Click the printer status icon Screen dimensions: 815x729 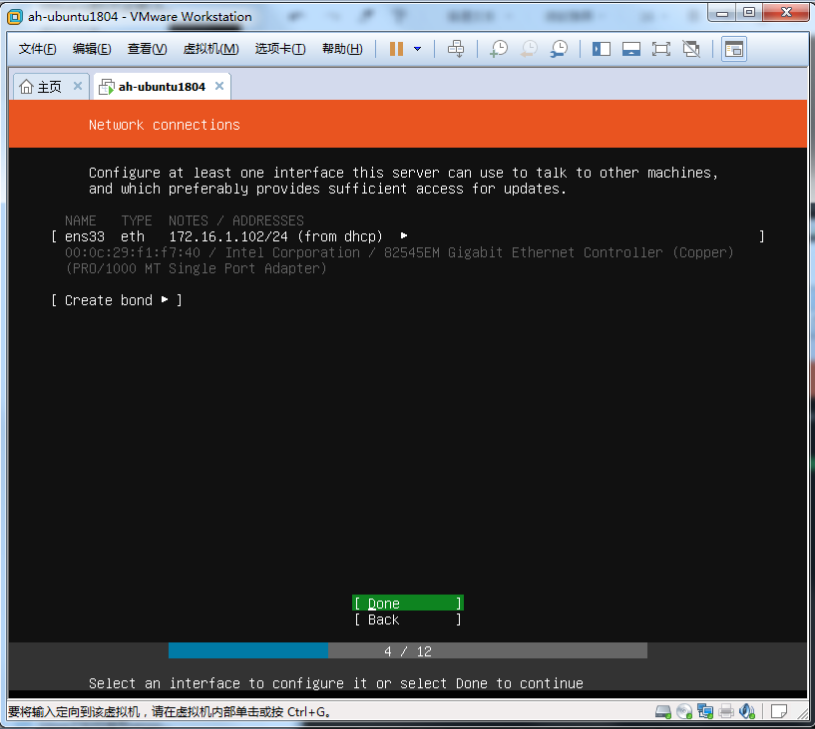(x=727, y=712)
